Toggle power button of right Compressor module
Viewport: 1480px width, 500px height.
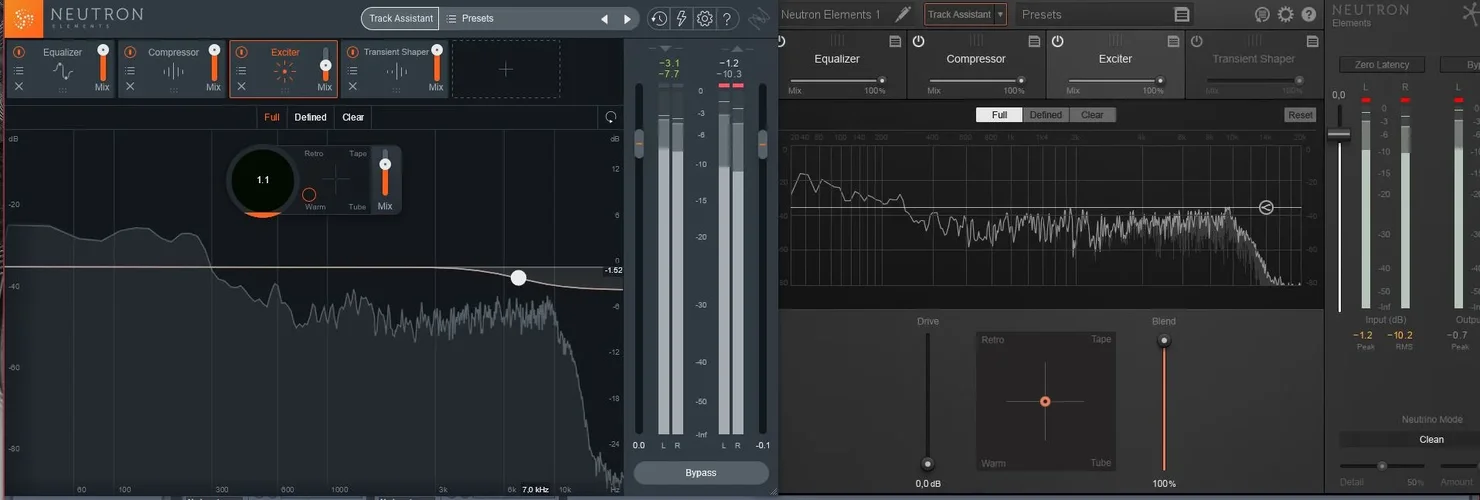click(918, 41)
